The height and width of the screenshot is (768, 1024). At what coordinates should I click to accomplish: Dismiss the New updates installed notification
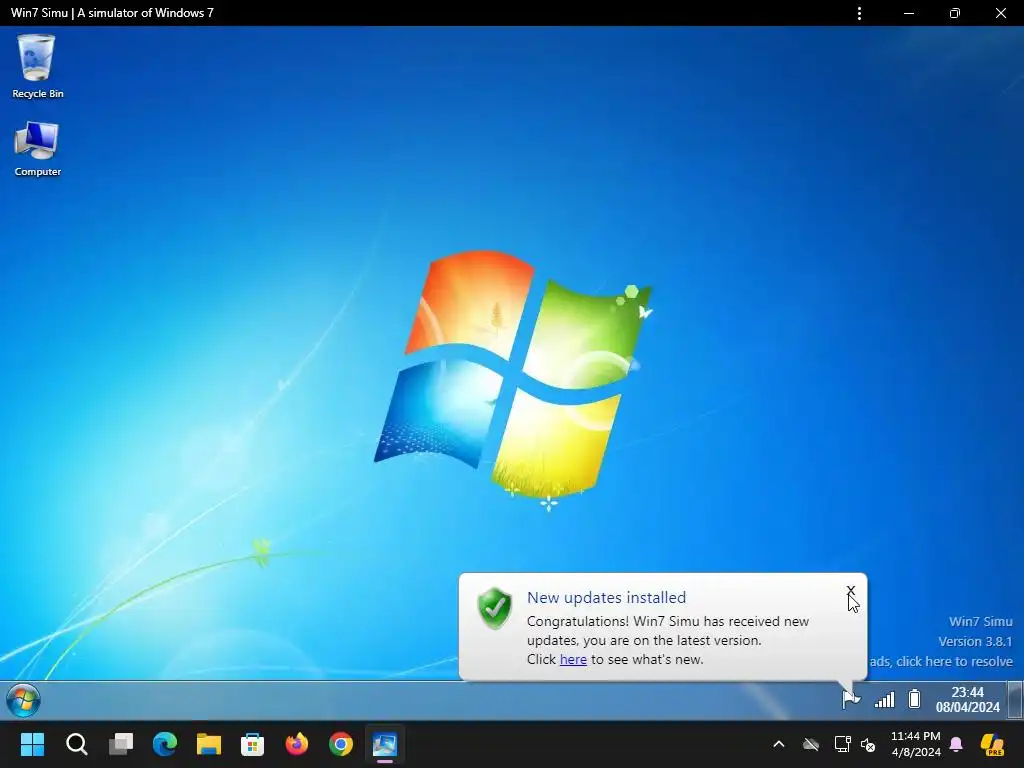(x=850, y=590)
